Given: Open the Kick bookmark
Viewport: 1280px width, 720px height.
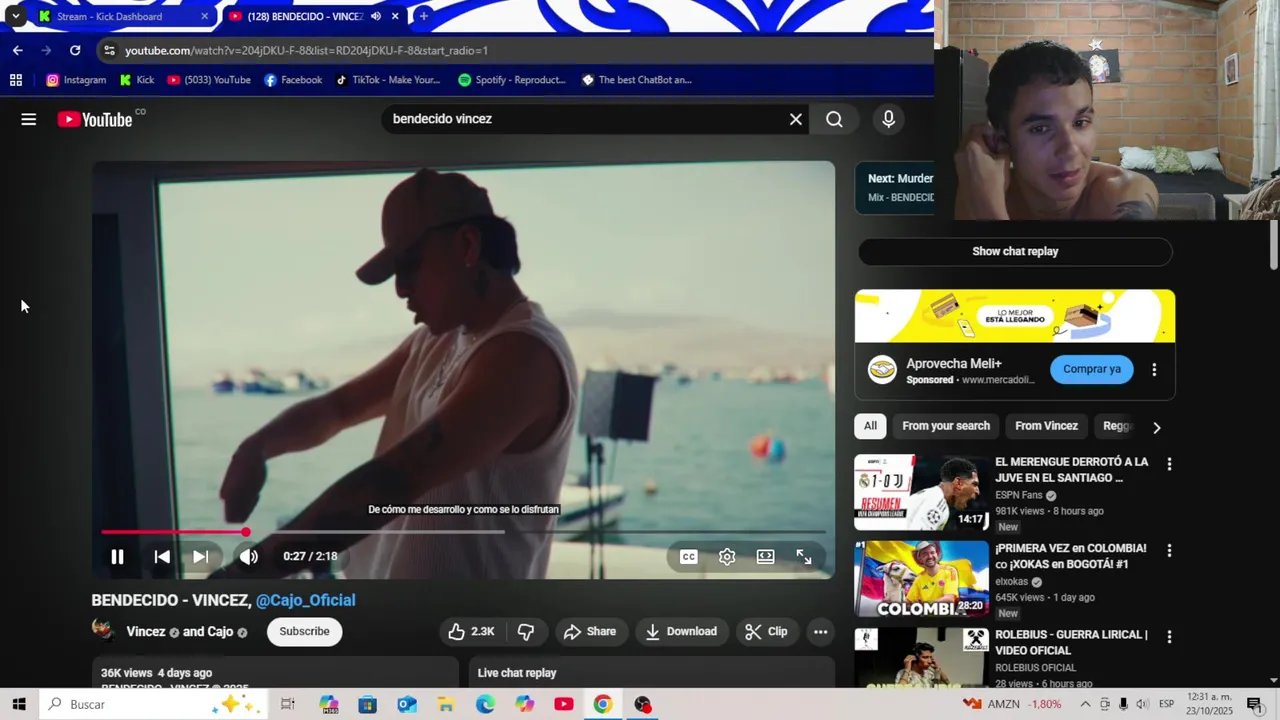Looking at the screenshot, I should pos(137,80).
